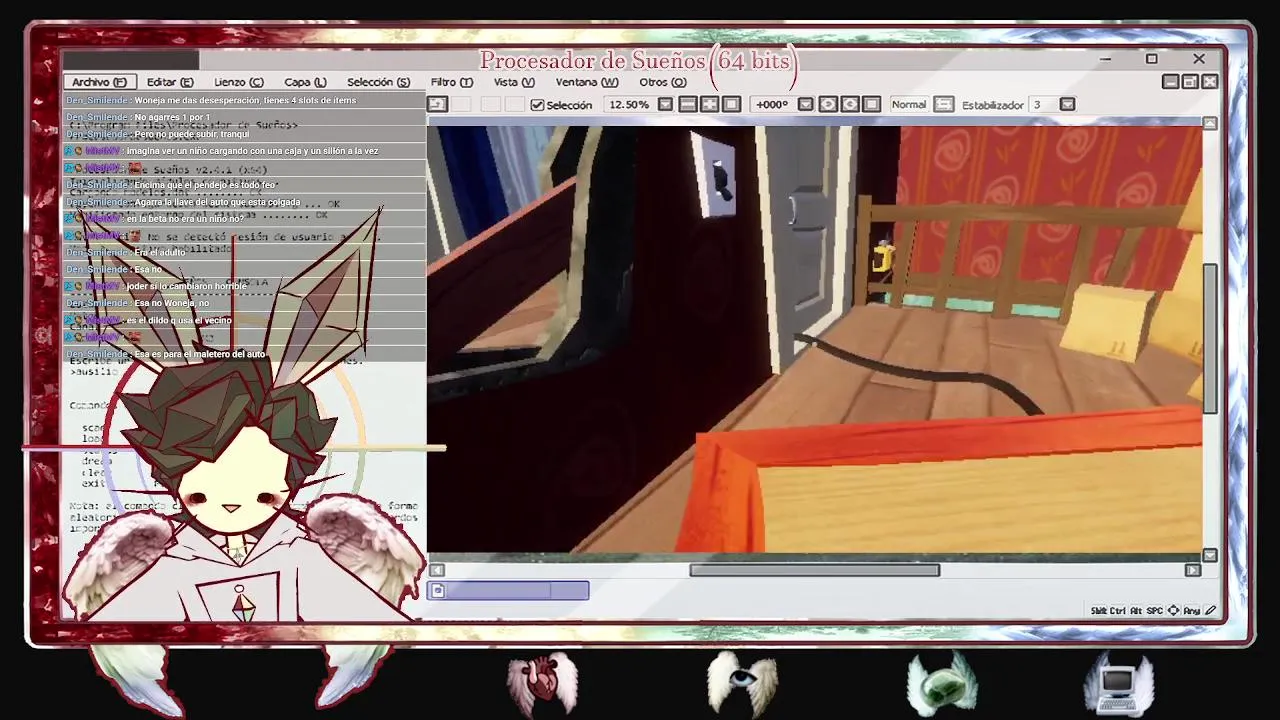
Task: Open the Estabilizador dropdown arrow
Action: [1067, 105]
